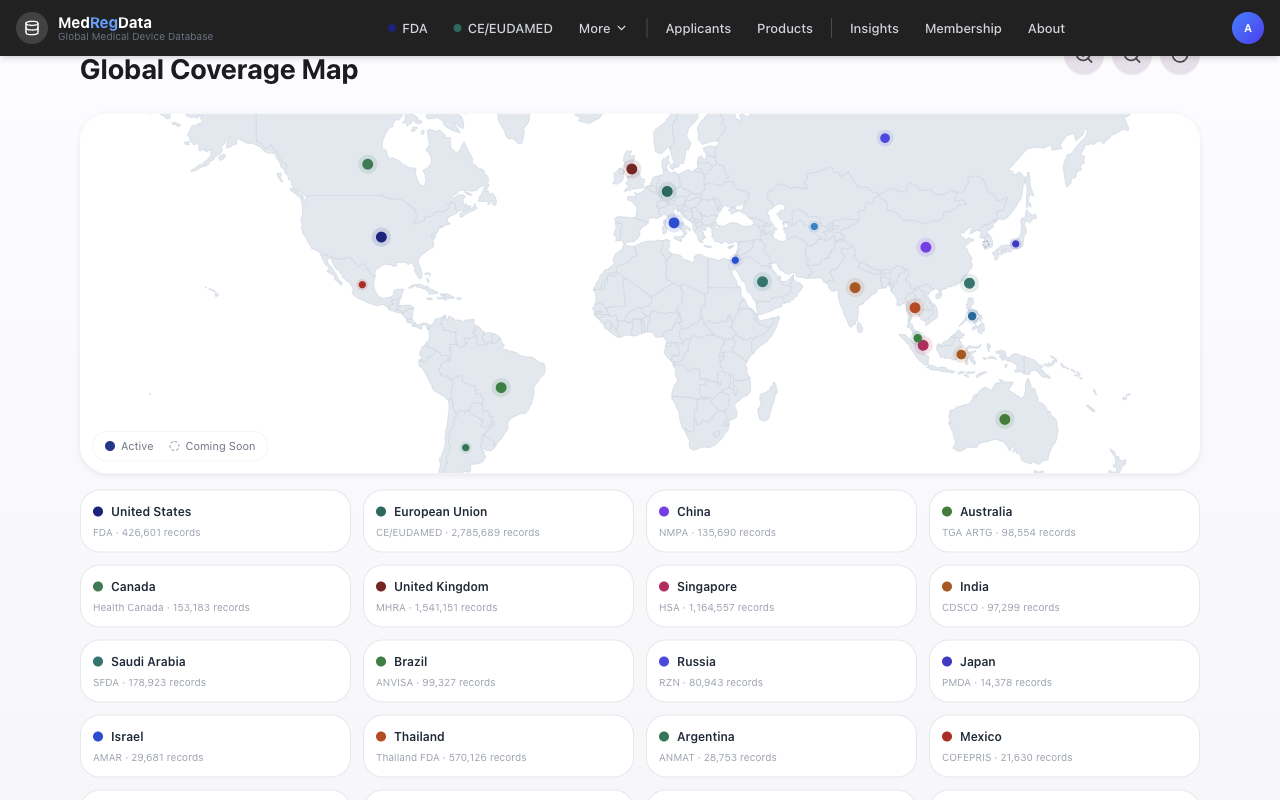Open the About page
This screenshot has height=800, width=1280.
pyautogui.click(x=1046, y=28)
